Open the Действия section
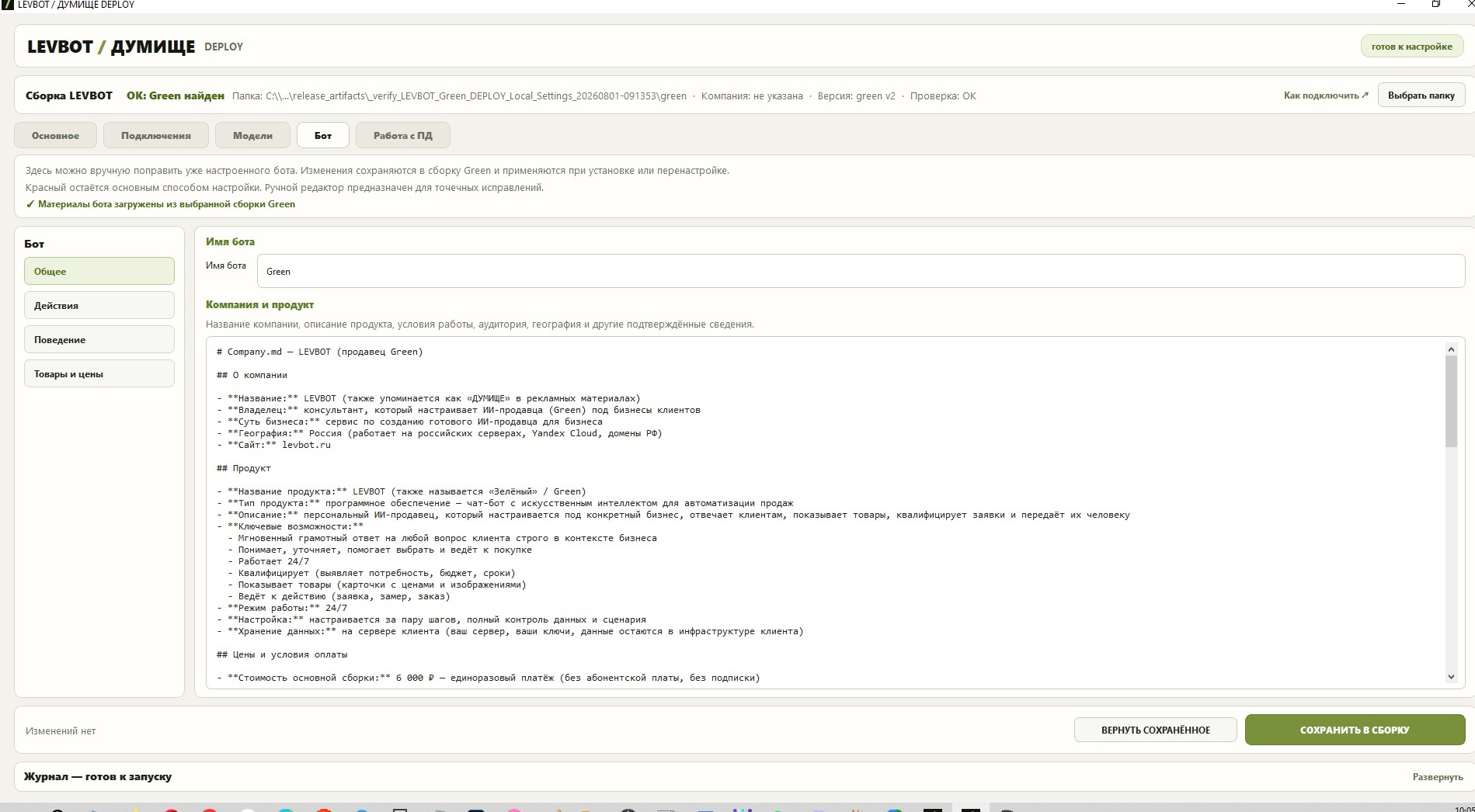Viewport: 1475px width, 812px height. coord(99,305)
